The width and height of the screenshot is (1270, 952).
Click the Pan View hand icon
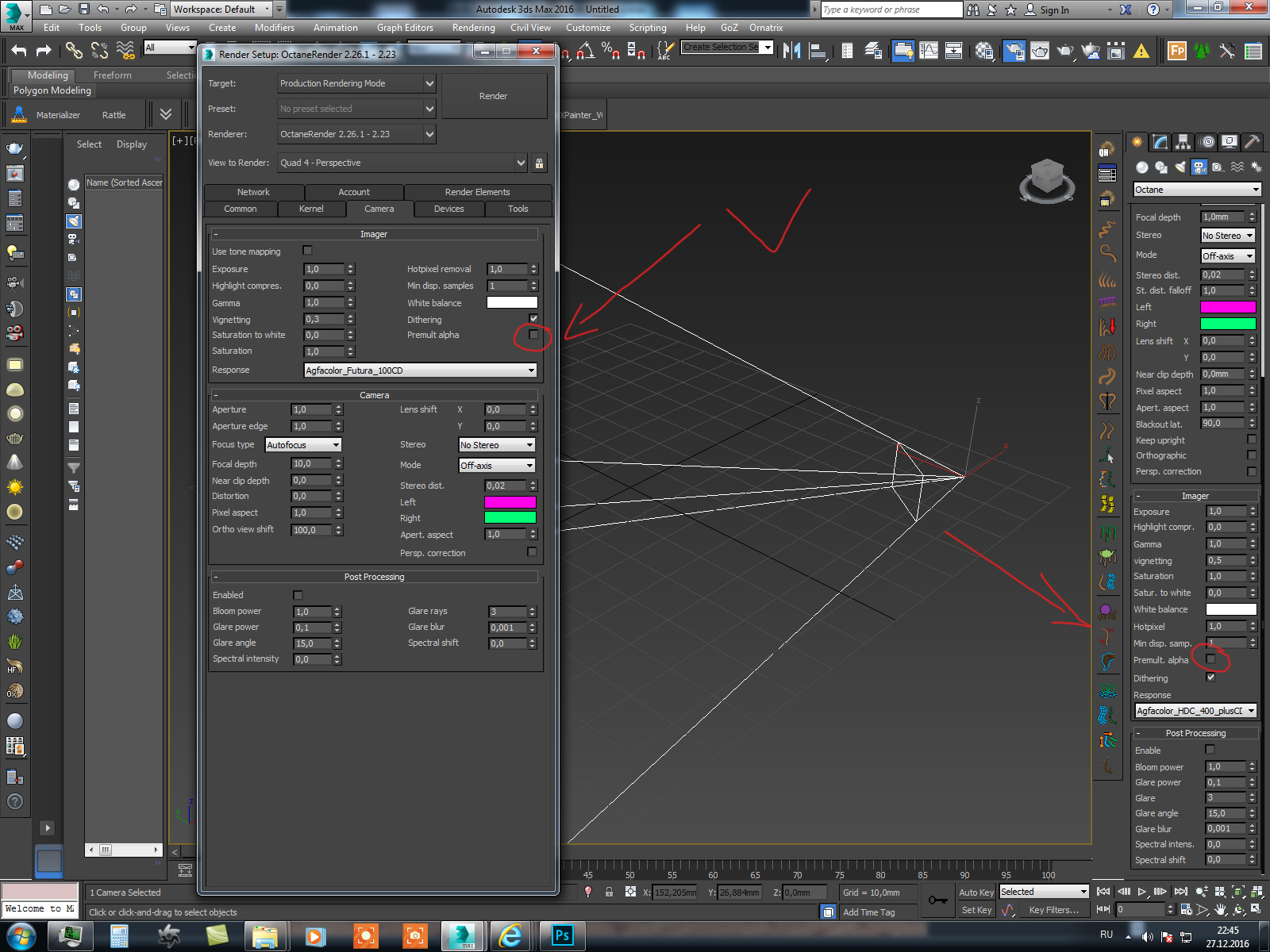coord(1220,910)
